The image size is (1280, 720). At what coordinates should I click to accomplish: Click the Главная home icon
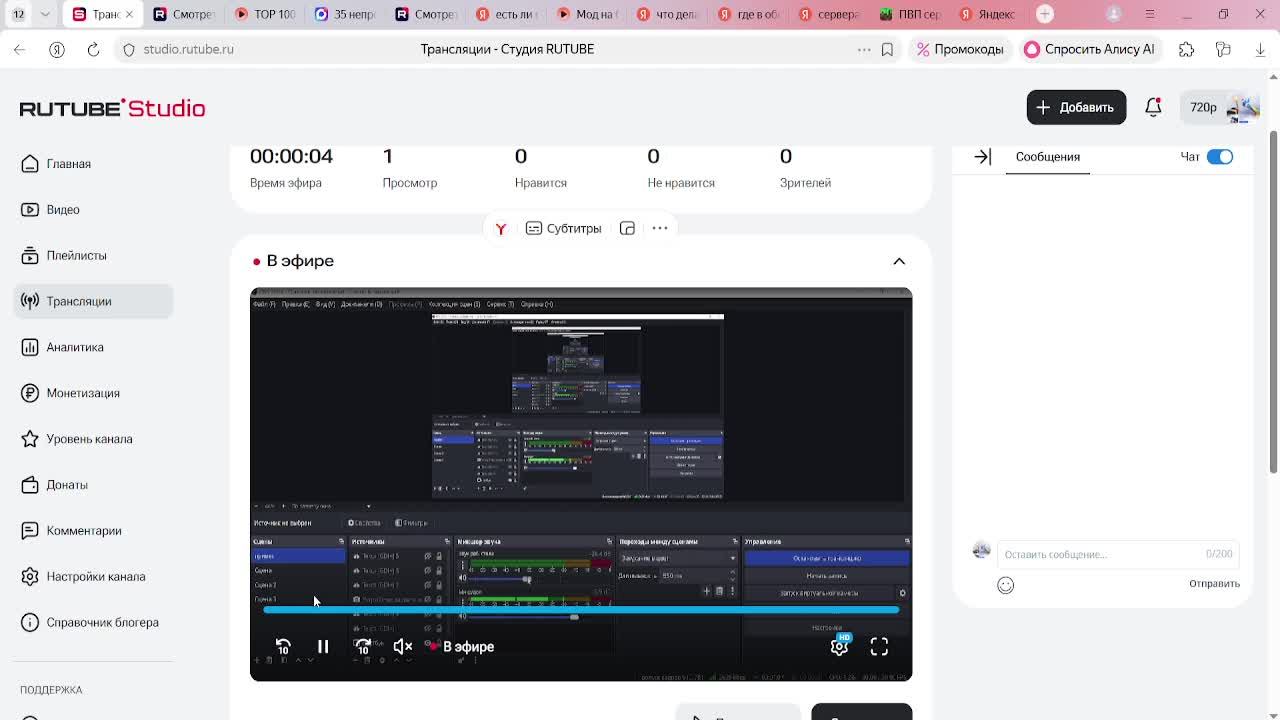[x=30, y=164]
